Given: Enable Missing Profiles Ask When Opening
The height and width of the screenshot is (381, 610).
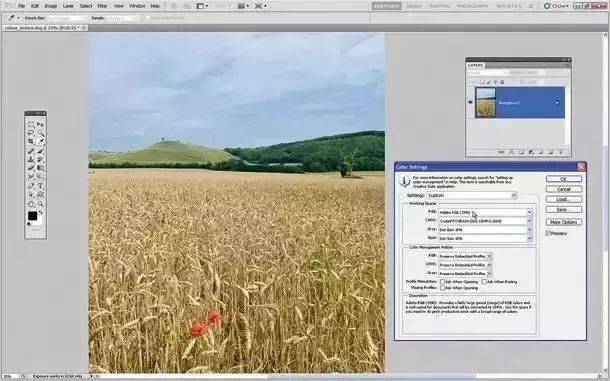Looking at the screenshot, I should pyautogui.click(x=442, y=288).
